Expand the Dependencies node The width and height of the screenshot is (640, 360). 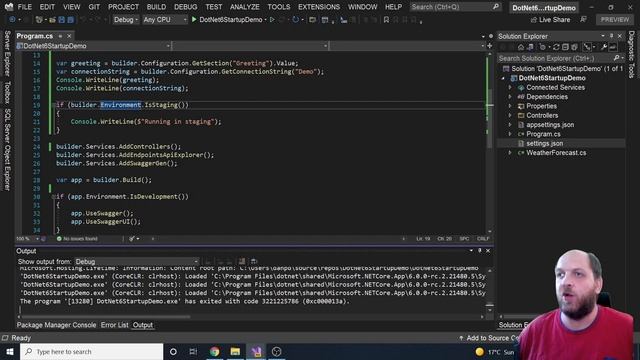(x=510, y=97)
